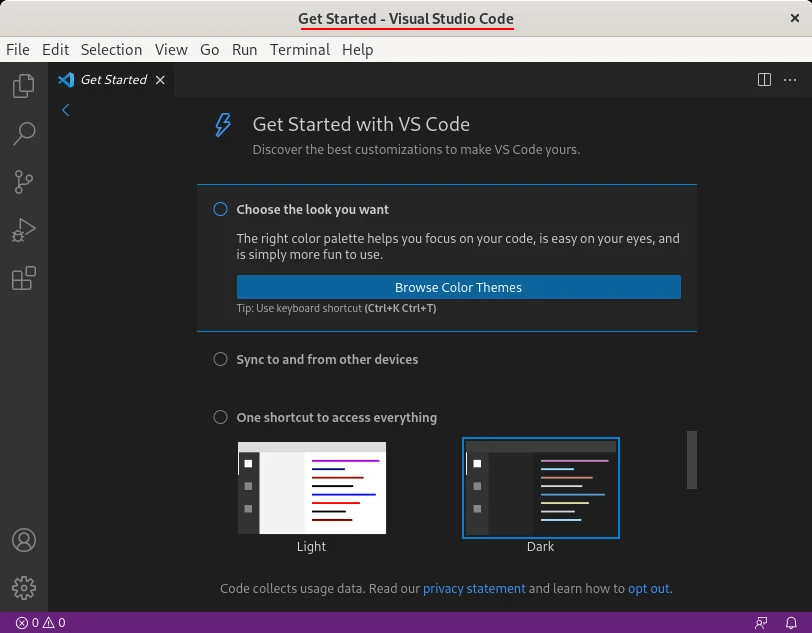Collapse the walkthrough with the back chevron
The width and height of the screenshot is (812, 633).
66,110
